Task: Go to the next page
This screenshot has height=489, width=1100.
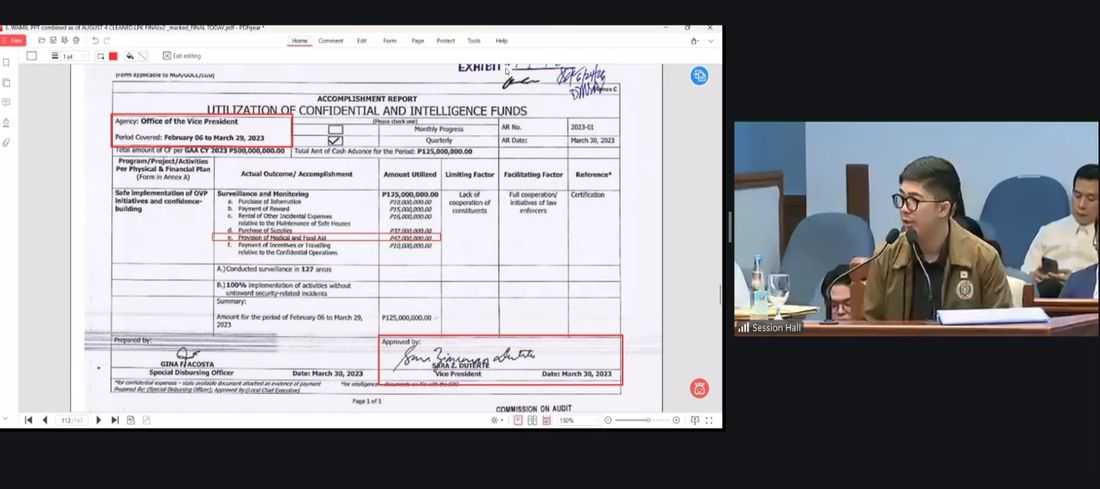Action: [x=98, y=420]
